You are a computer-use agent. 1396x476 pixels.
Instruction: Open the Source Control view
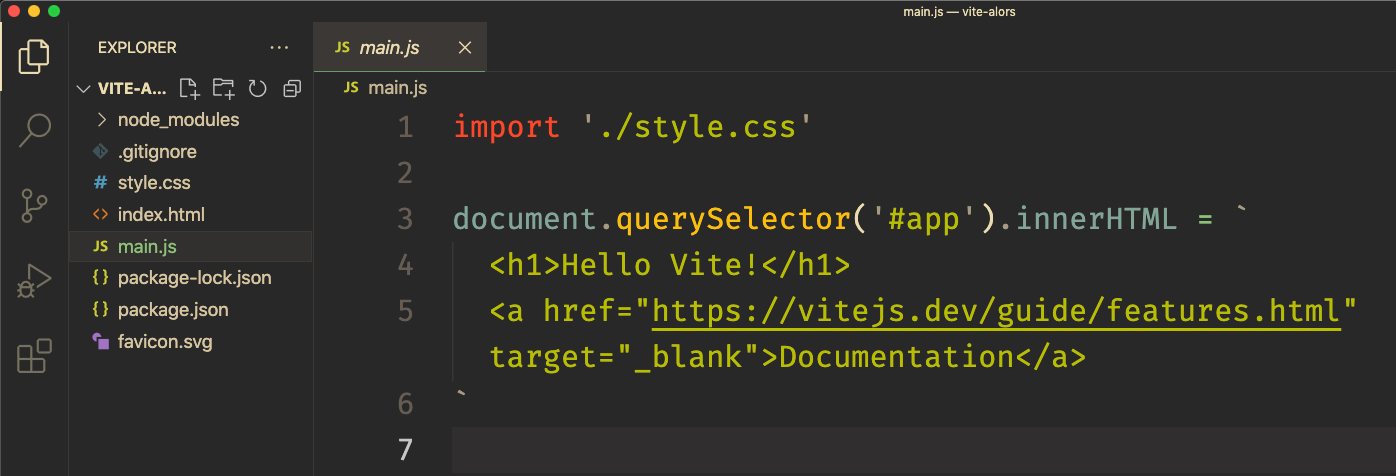[x=34, y=205]
